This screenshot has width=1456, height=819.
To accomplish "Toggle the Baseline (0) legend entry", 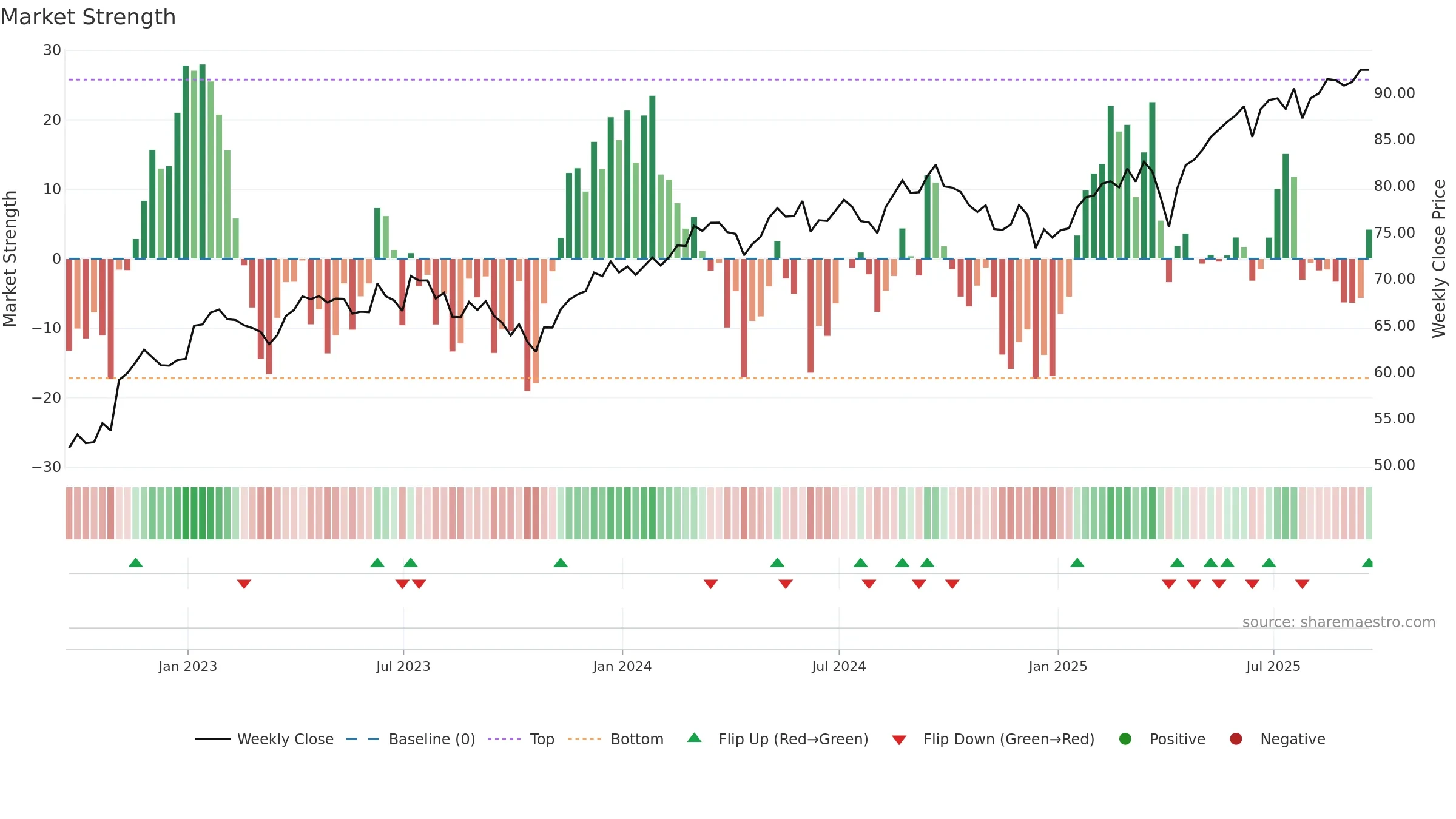I will click(x=410, y=739).
